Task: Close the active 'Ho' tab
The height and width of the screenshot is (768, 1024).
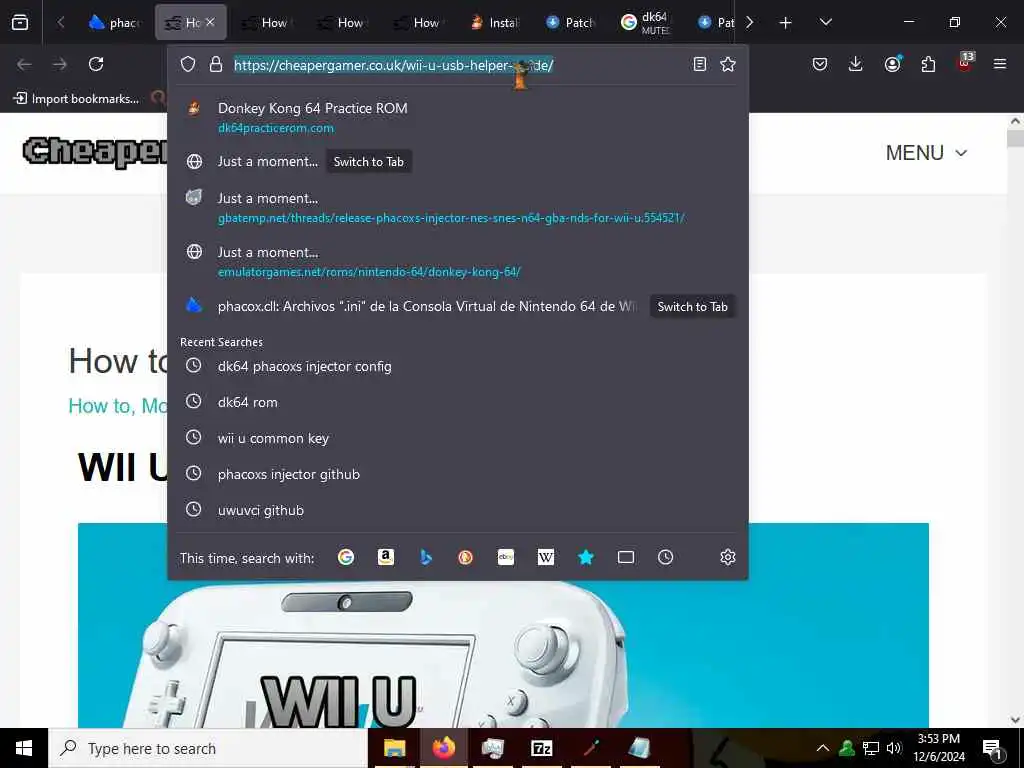Action: (210, 22)
